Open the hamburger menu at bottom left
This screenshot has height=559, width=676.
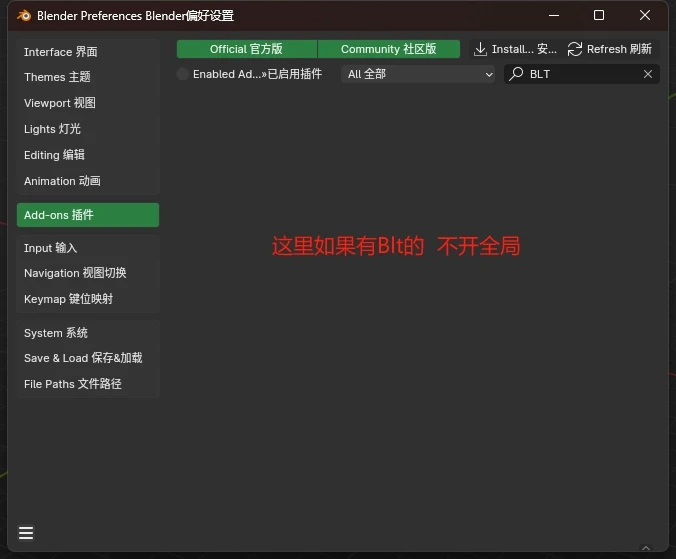26,533
